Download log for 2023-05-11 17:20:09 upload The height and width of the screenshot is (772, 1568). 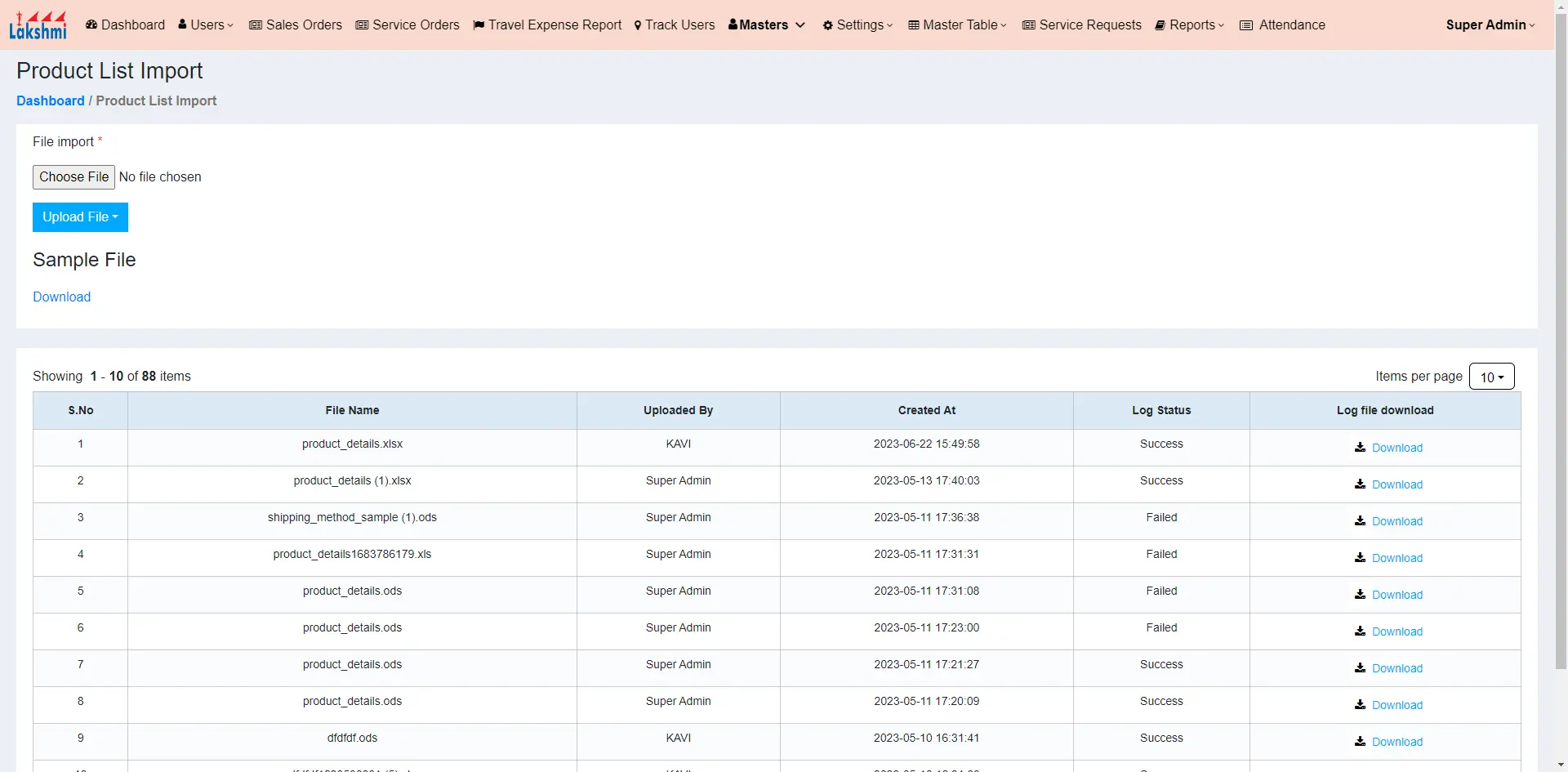click(x=1396, y=706)
